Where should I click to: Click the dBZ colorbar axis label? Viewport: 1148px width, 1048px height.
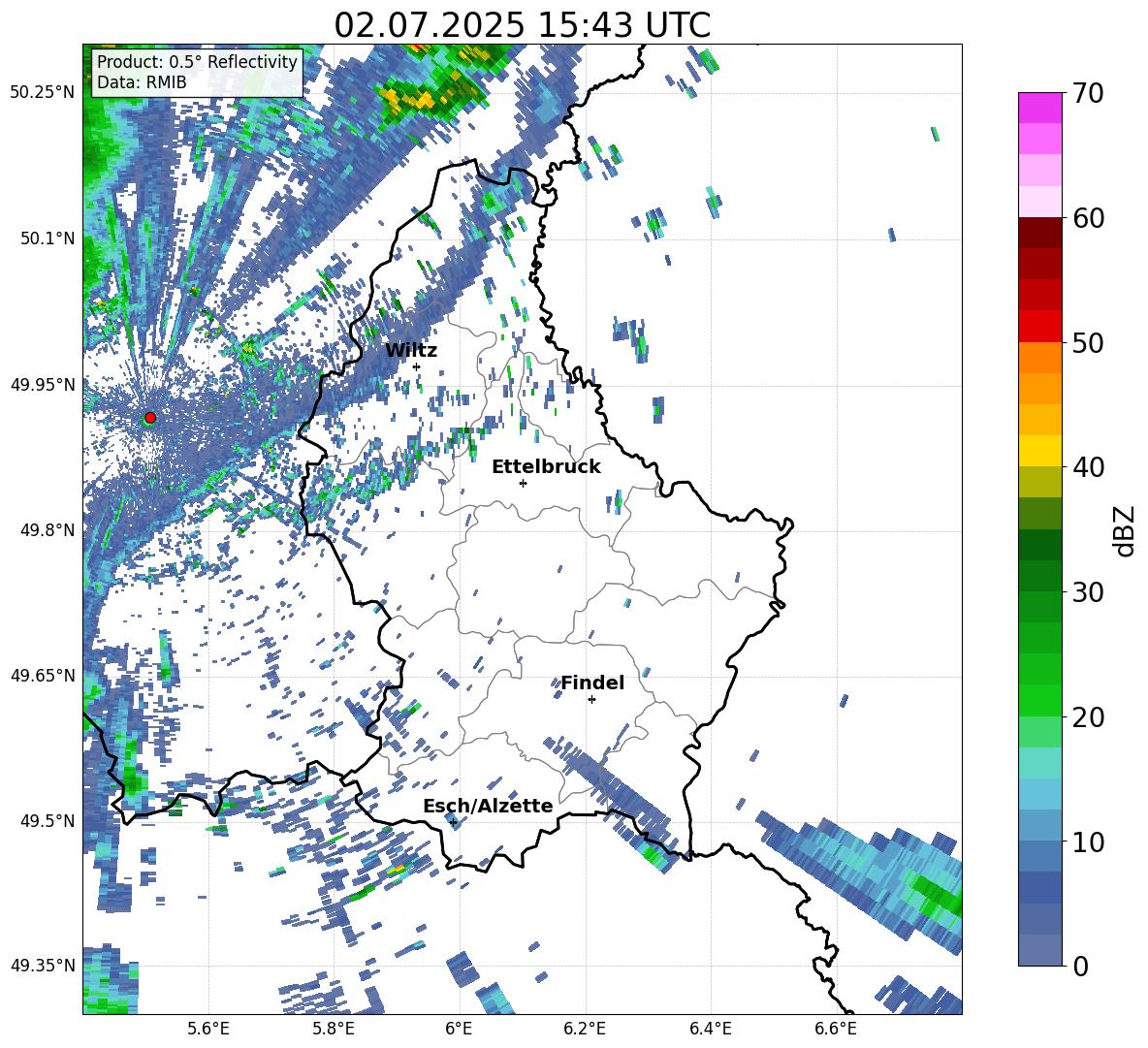click(x=1126, y=530)
